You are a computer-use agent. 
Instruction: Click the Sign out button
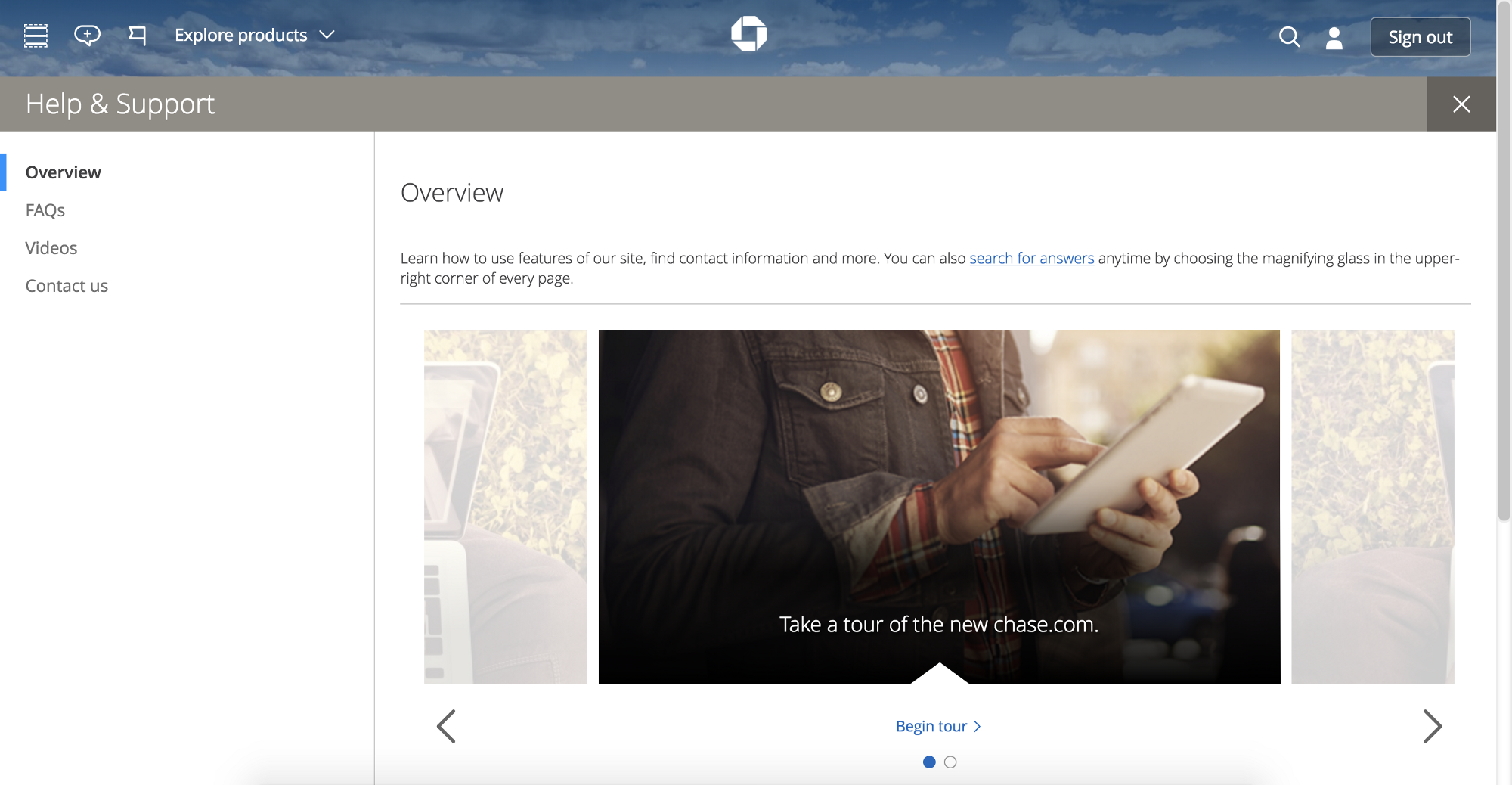click(x=1420, y=37)
